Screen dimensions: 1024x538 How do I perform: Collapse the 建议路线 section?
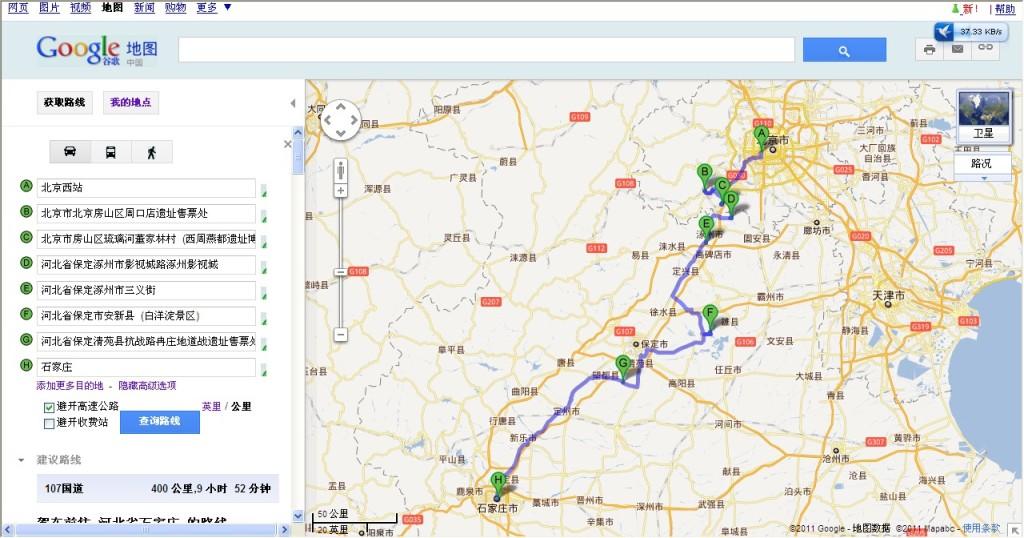pyautogui.click(x=22, y=460)
